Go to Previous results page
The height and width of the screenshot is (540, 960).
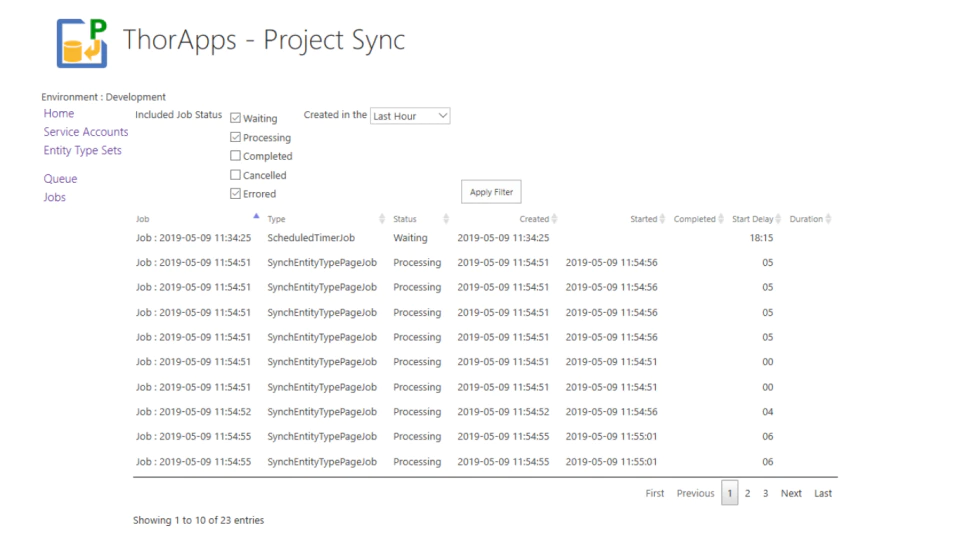pyautogui.click(x=696, y=493)
